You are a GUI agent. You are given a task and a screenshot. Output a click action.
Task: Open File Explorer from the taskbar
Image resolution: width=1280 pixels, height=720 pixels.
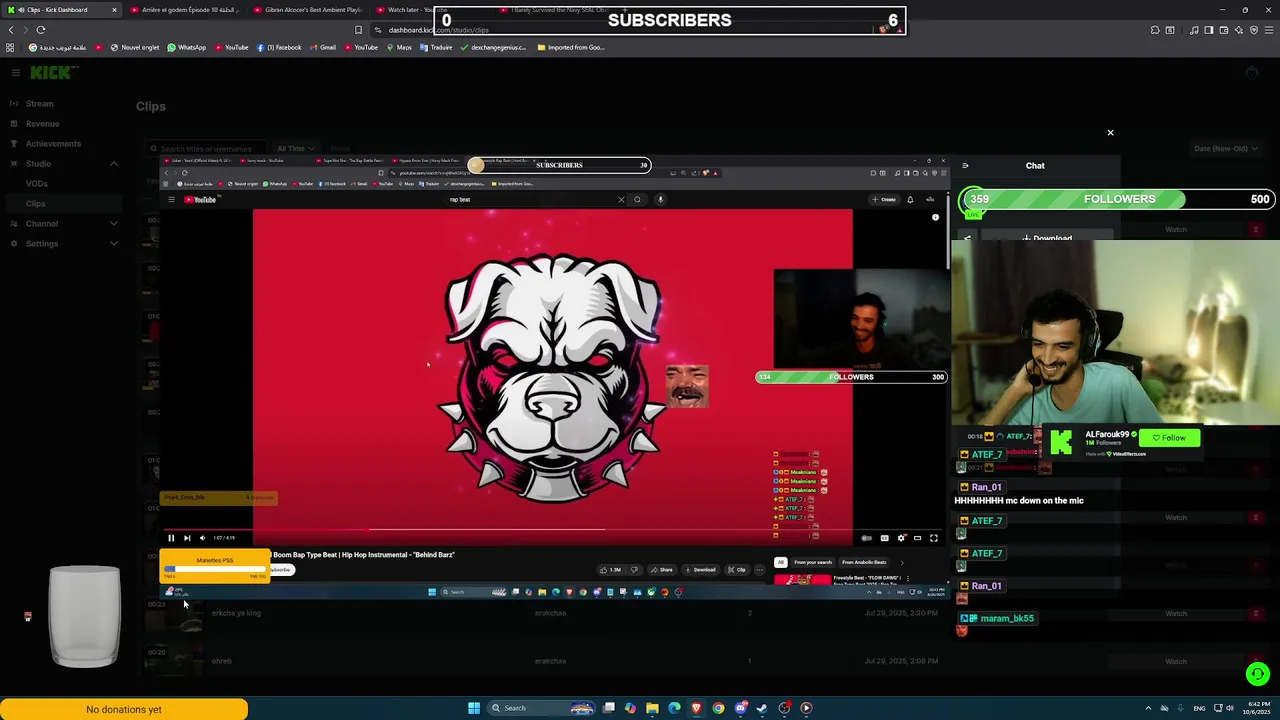click(x=652, y=708)
